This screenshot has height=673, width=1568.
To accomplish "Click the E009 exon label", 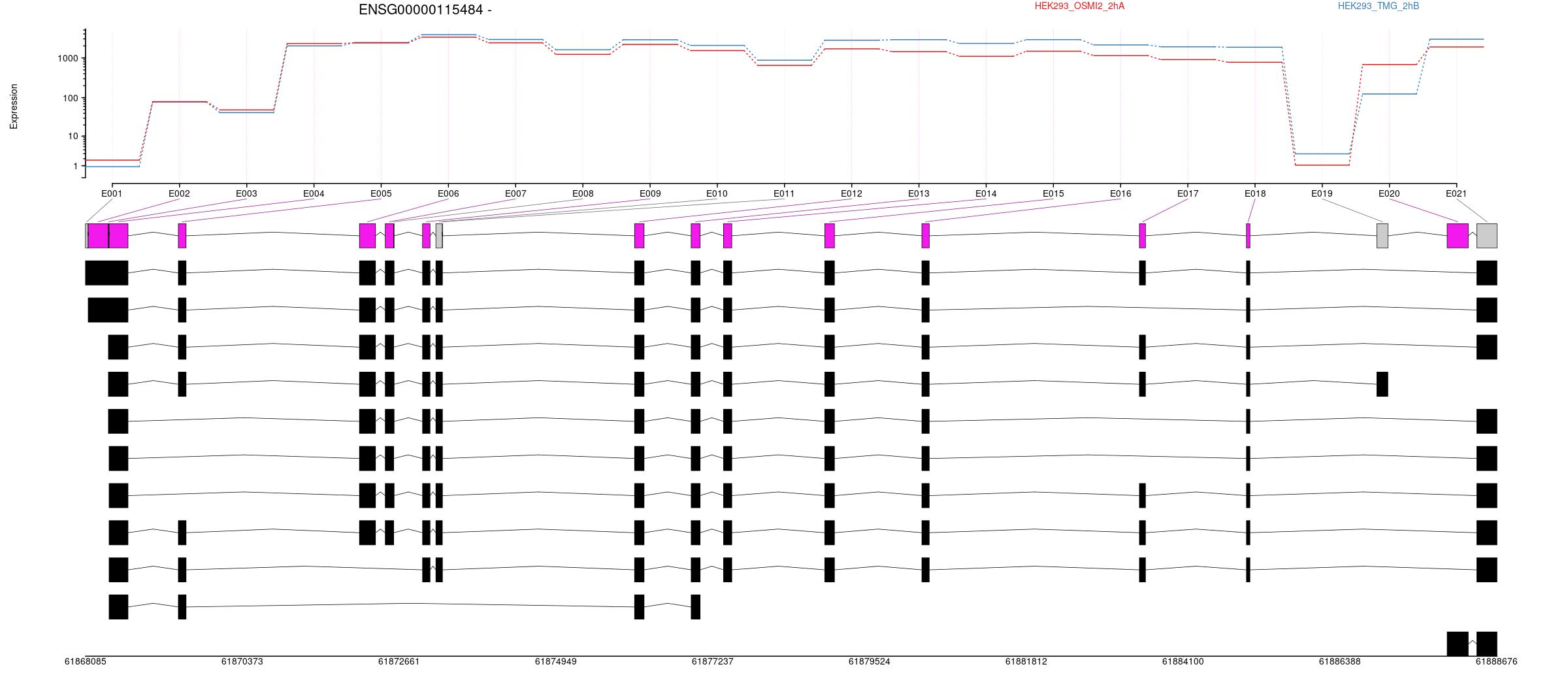I will (x=650, y=193).
